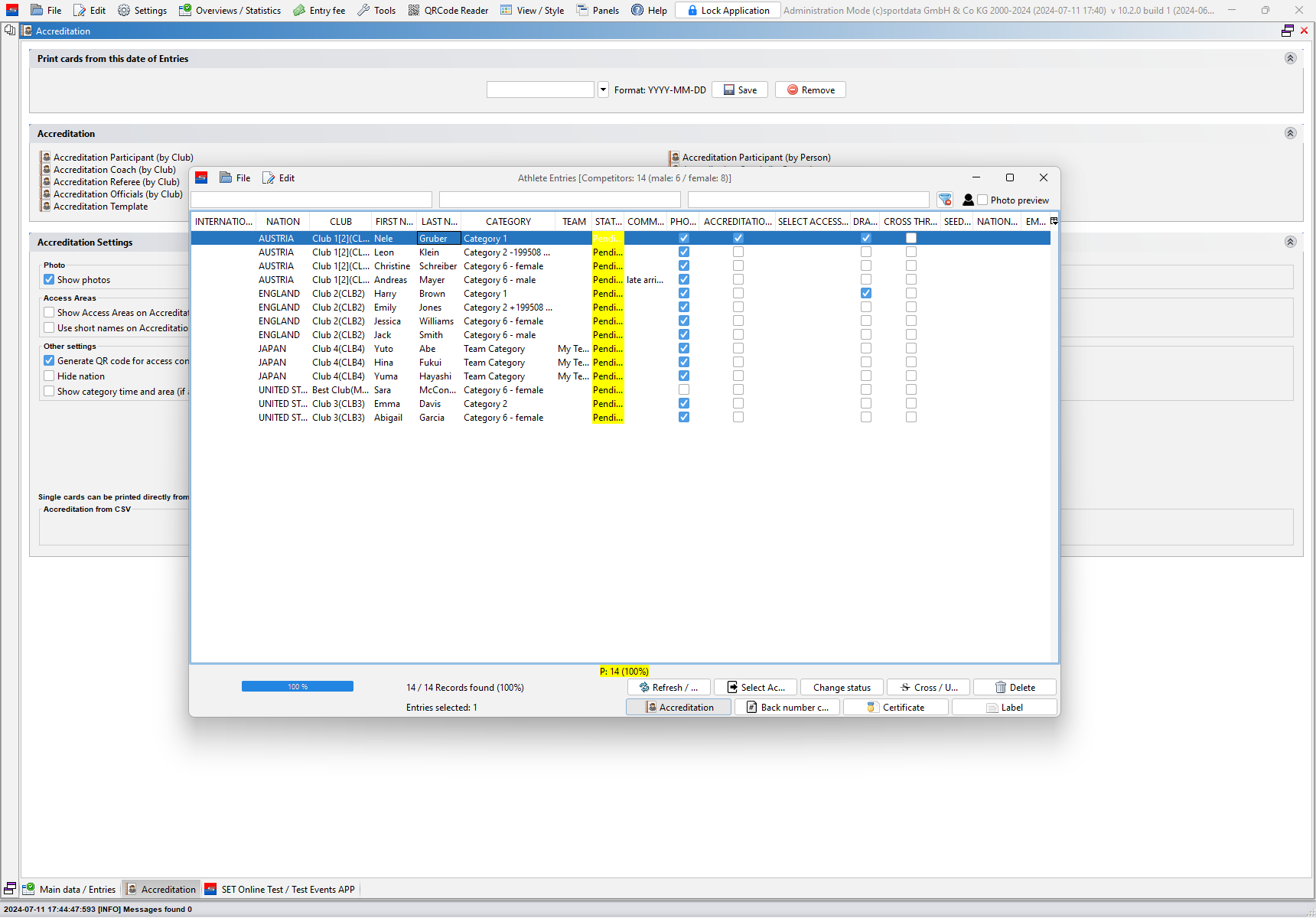1316x918 pixels.
Task: Check the Hide nation option
Action: [x=50, y=376]
